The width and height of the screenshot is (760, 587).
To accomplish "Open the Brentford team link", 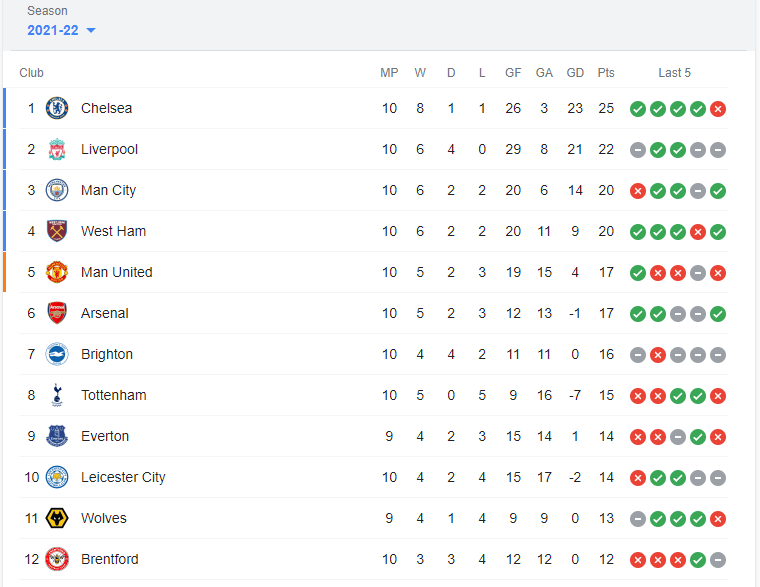I will (x=110, y=559).
